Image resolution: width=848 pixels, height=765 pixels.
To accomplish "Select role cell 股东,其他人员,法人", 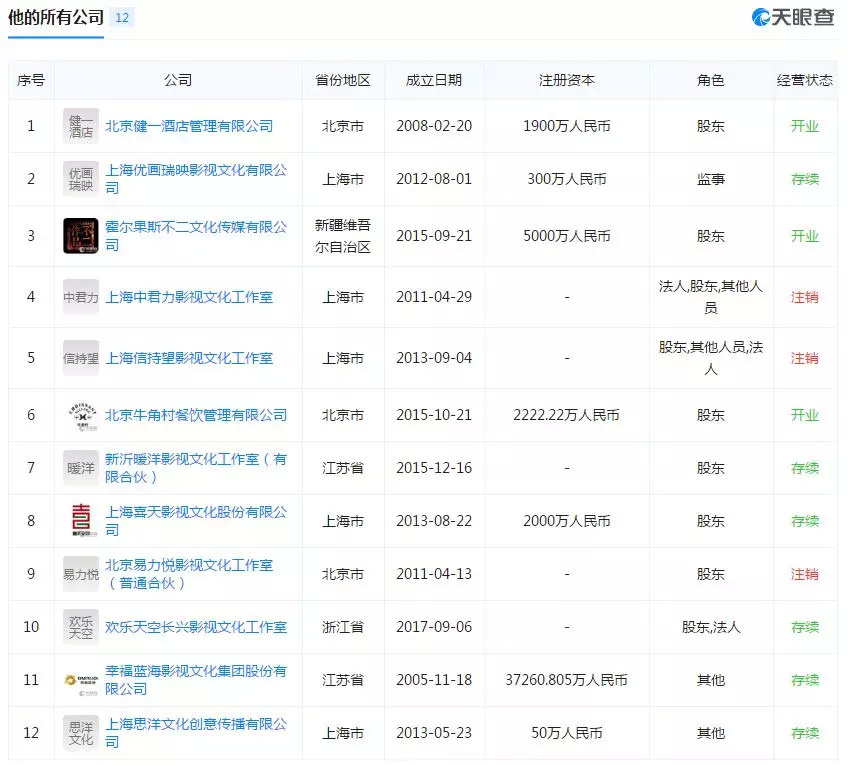I will (711, 358).
